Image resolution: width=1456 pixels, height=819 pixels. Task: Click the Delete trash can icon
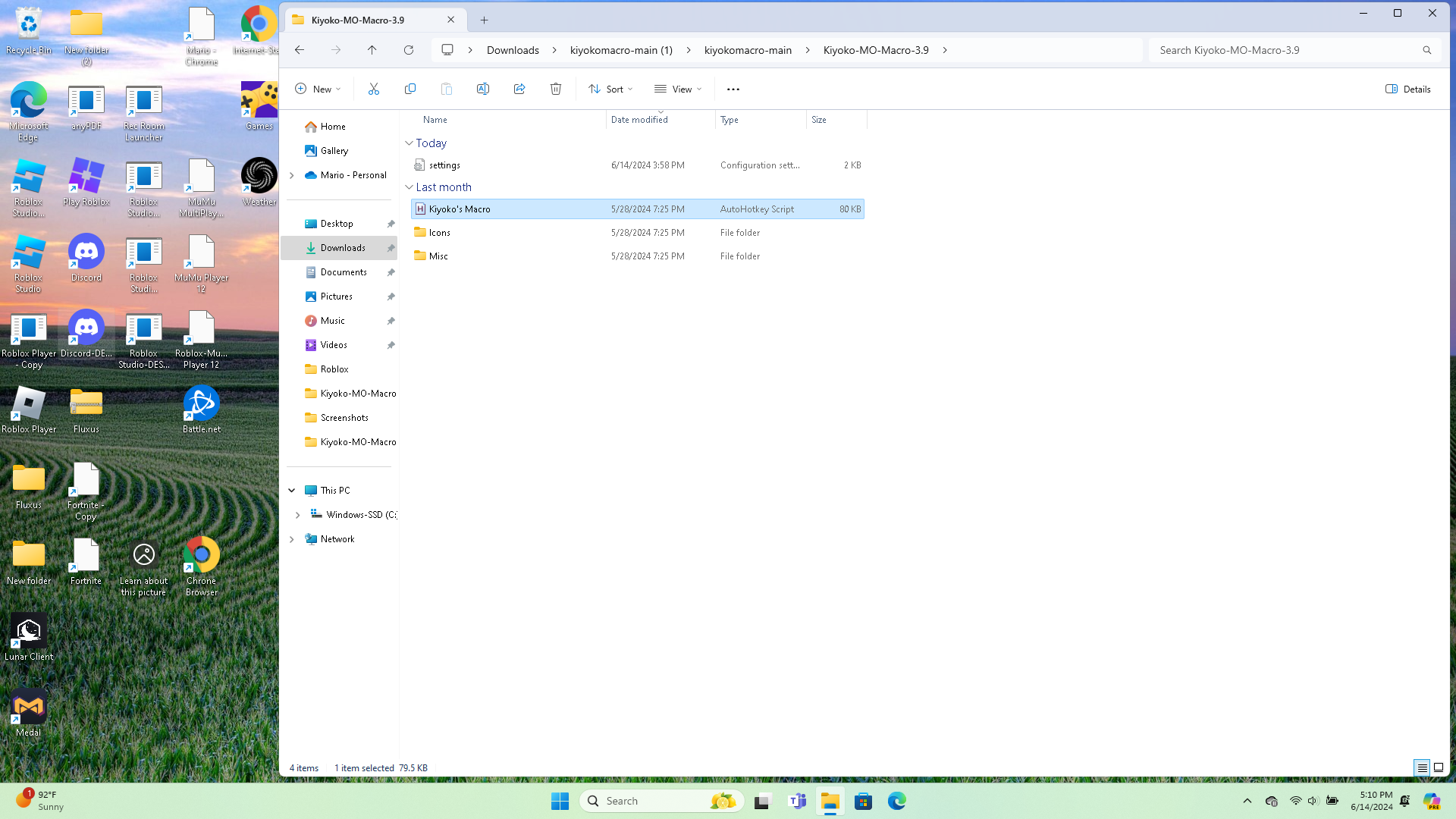click(x=556, y=89)
